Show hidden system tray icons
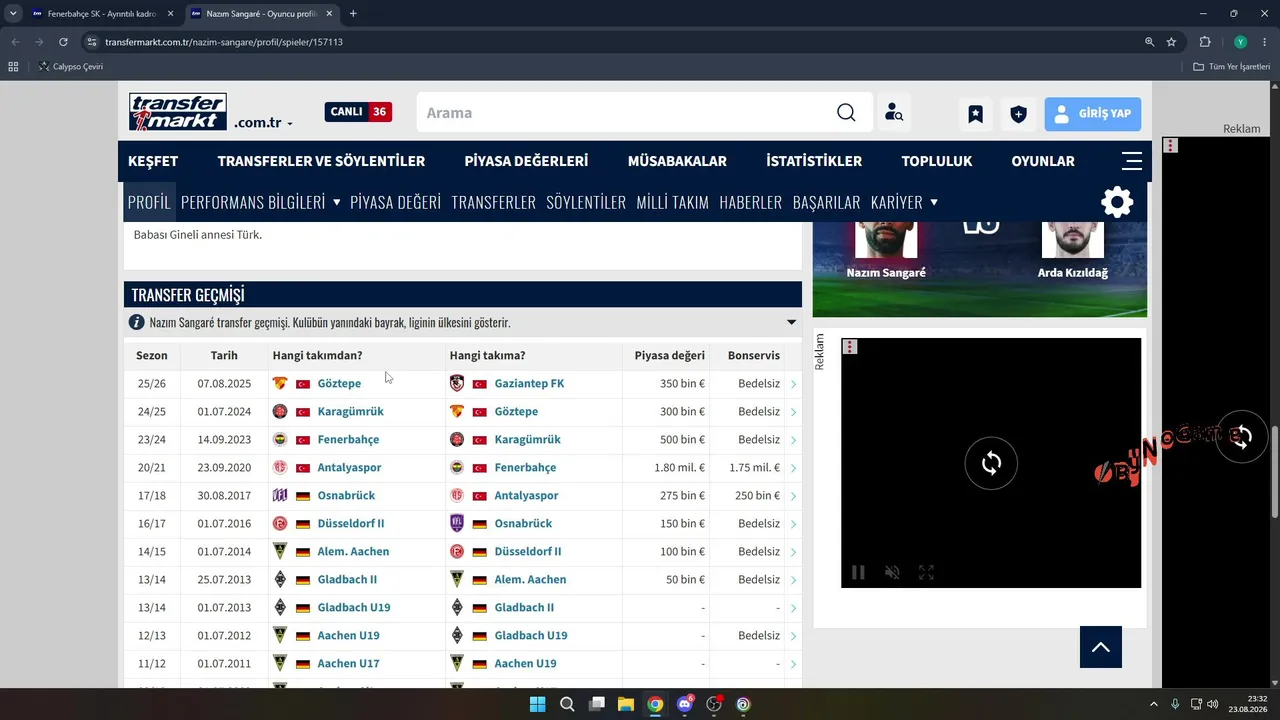 pyautogui.click(x=1153, y=704)
